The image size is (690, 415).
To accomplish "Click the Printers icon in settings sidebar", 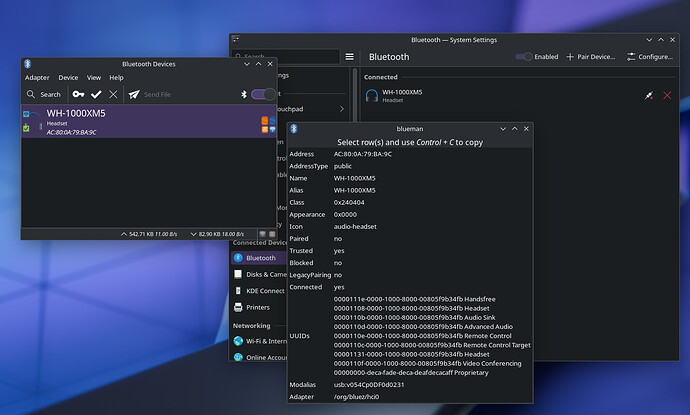I will point(238,307).
